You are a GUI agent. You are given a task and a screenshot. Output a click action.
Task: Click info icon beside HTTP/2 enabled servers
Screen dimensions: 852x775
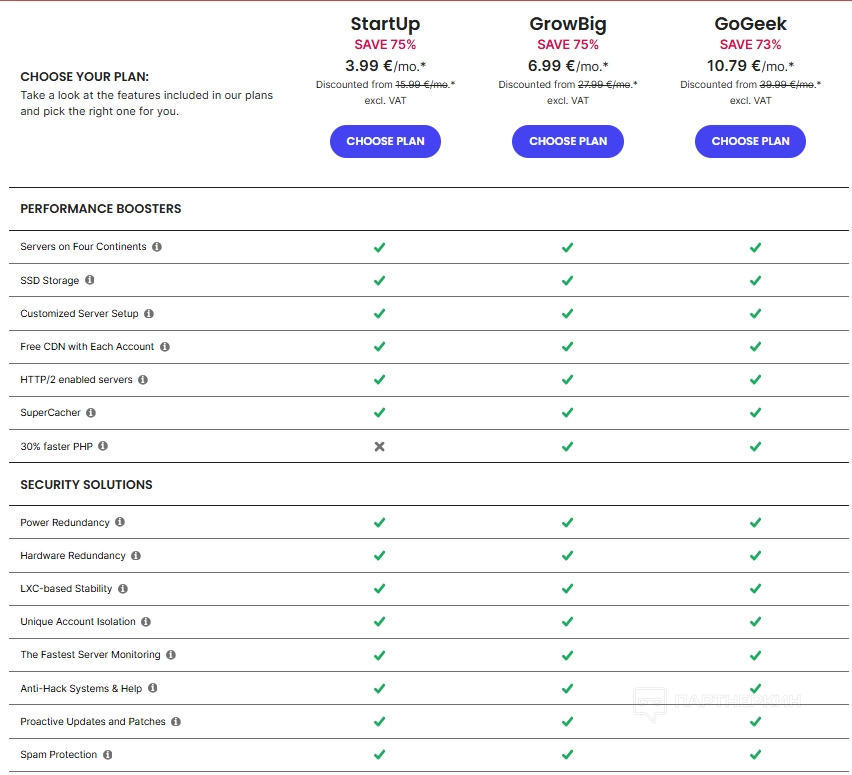[x=143, y=380]
